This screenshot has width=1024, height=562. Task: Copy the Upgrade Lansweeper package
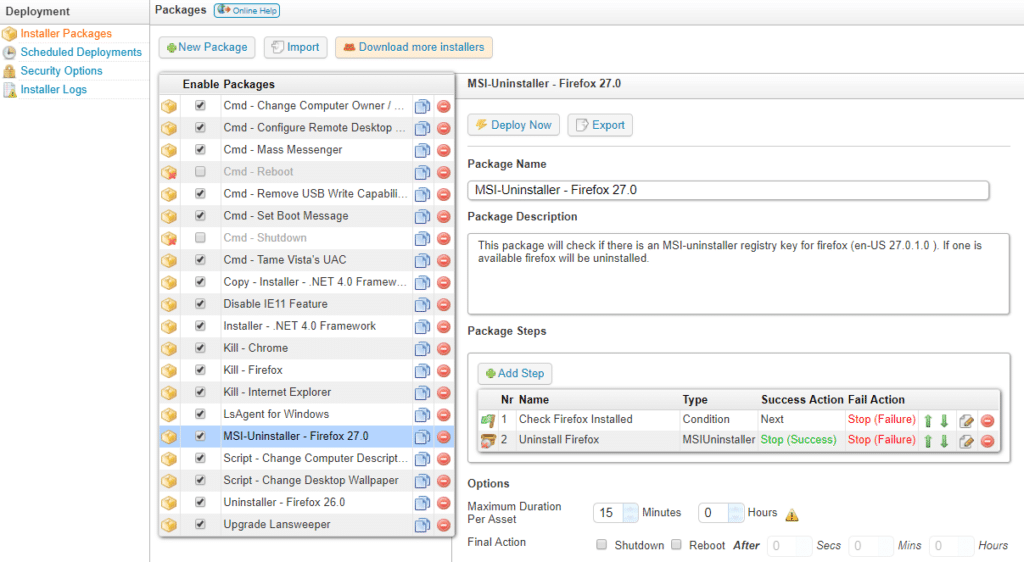point(423,525)
